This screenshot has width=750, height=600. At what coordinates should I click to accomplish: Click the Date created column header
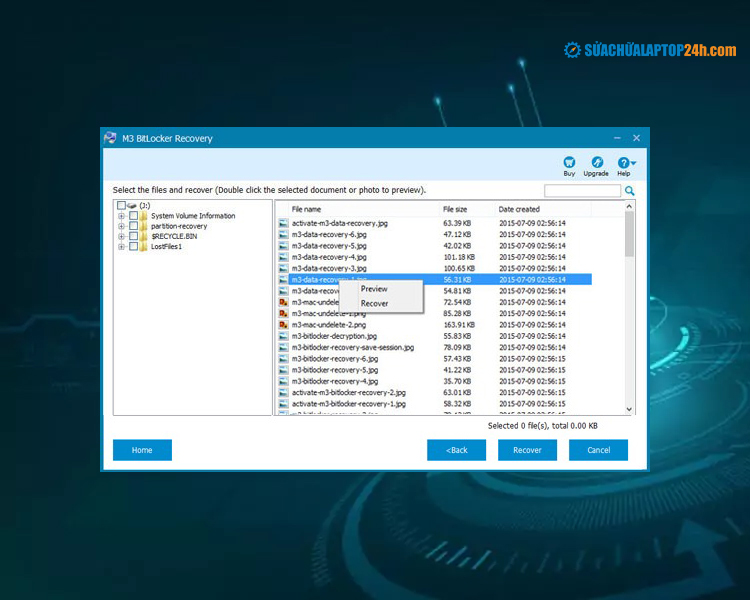click(543, 209)
